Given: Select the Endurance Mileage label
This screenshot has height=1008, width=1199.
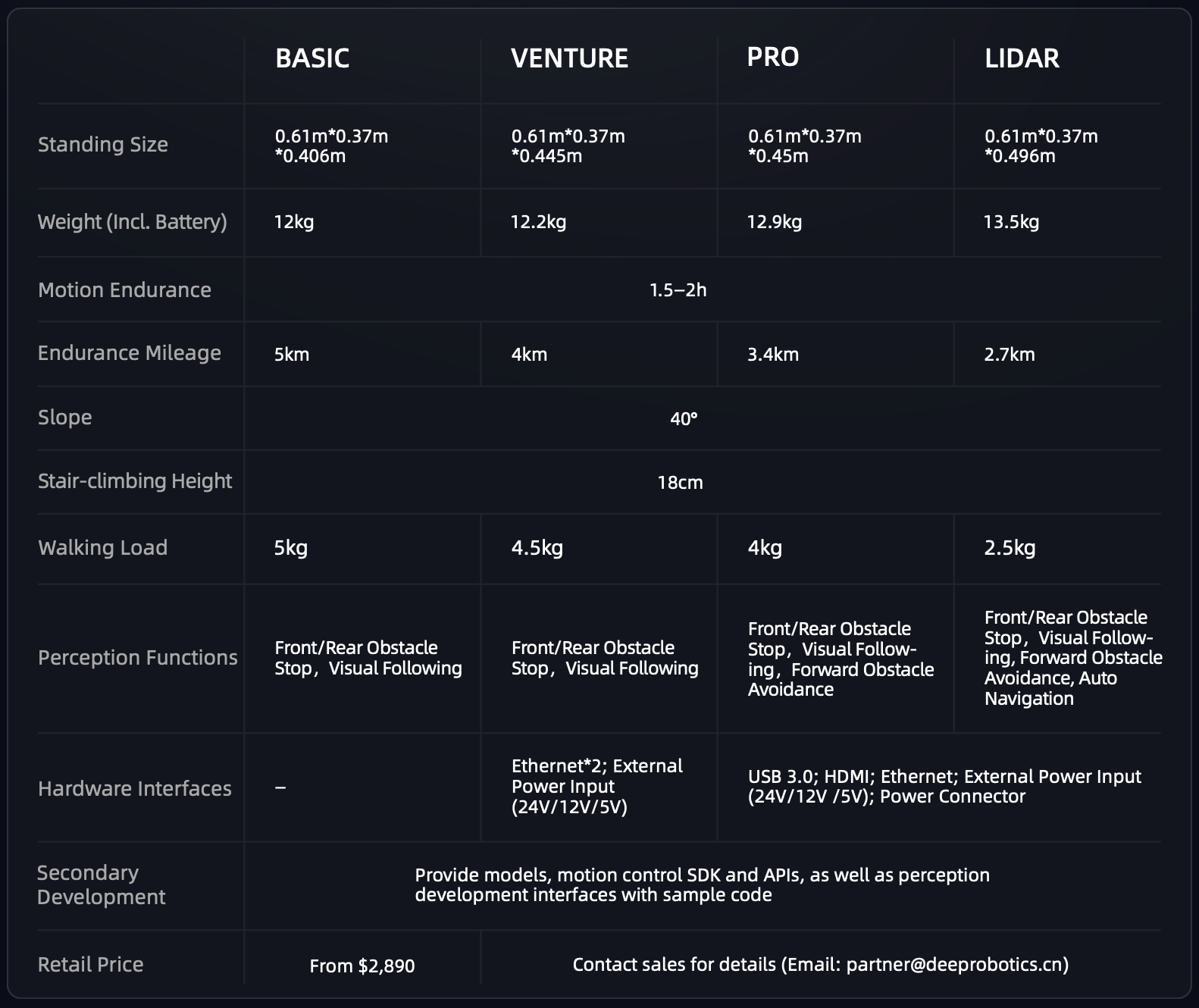Looking at the screenshot, I should pyautogui.click(x=130, y=353).
